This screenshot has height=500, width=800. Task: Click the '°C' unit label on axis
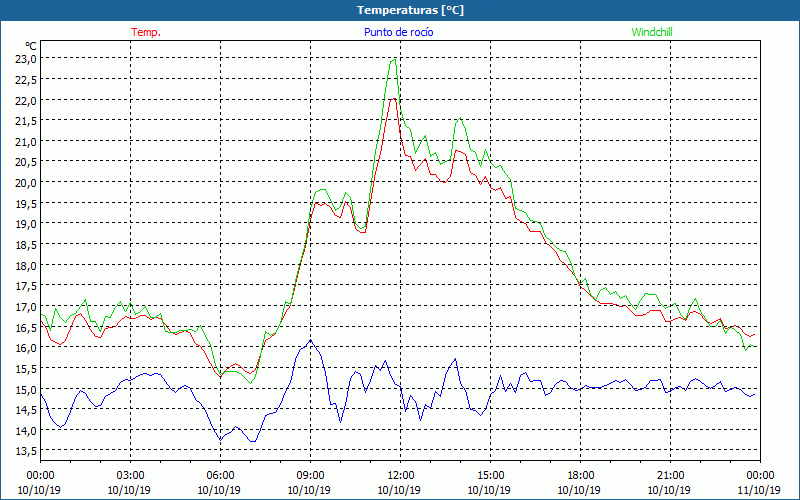click(x=31, y=47)
